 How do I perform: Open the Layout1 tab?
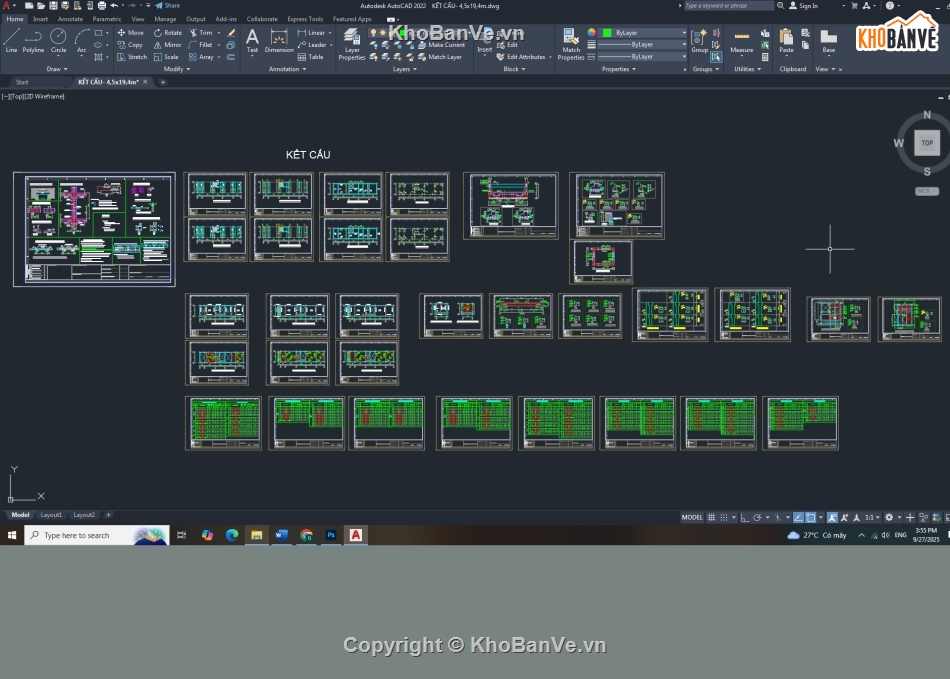(x=51, y=515)
